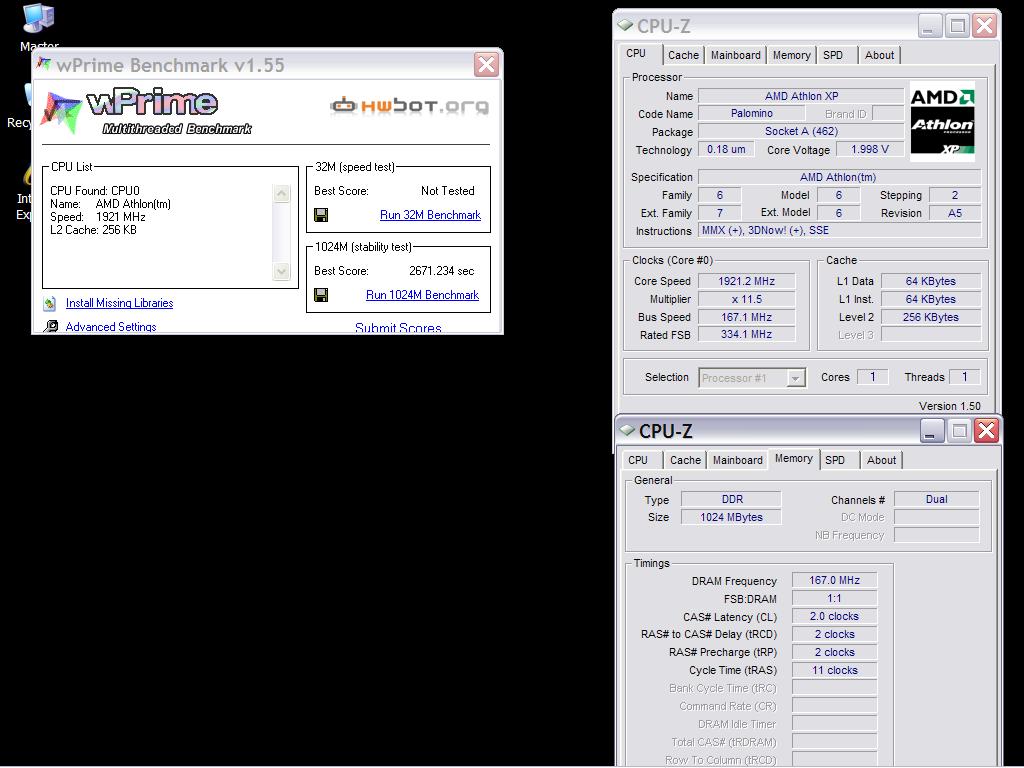Minimize the upper CPU-Z window
The height and width of the screenshot is (768, 1024).
(x=929, y=25)
